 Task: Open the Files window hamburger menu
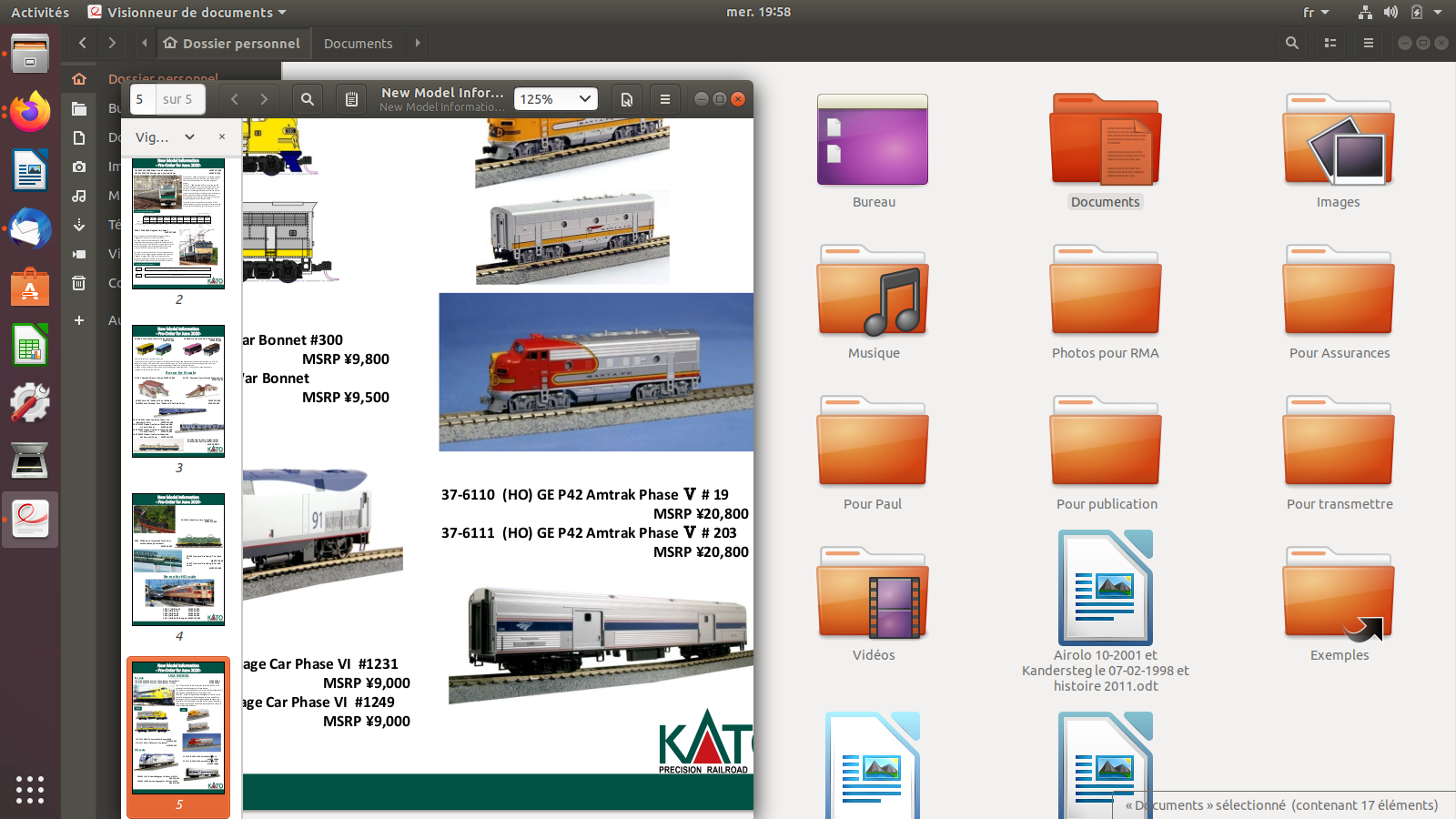pos(1369,43)
